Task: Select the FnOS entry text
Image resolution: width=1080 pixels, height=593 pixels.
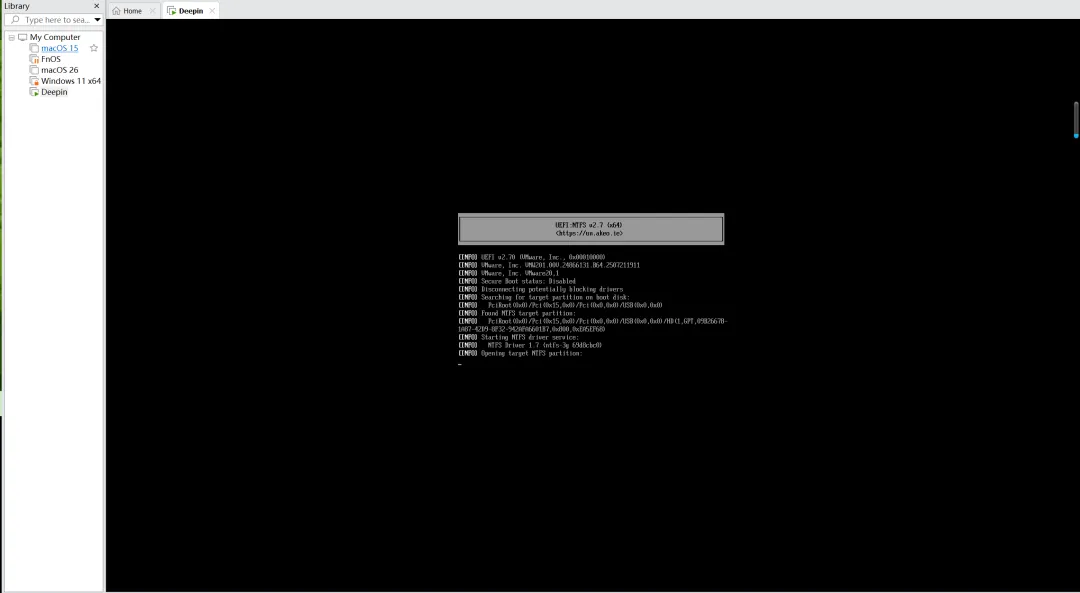Action: [x=51, y=59]
